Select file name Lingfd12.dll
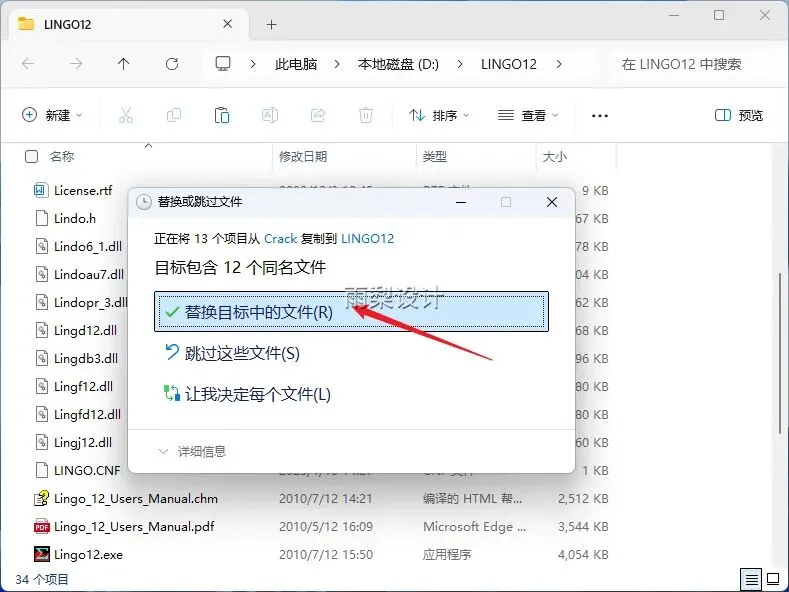The height and width of the screenshot is (592, 789). (88, 414)
